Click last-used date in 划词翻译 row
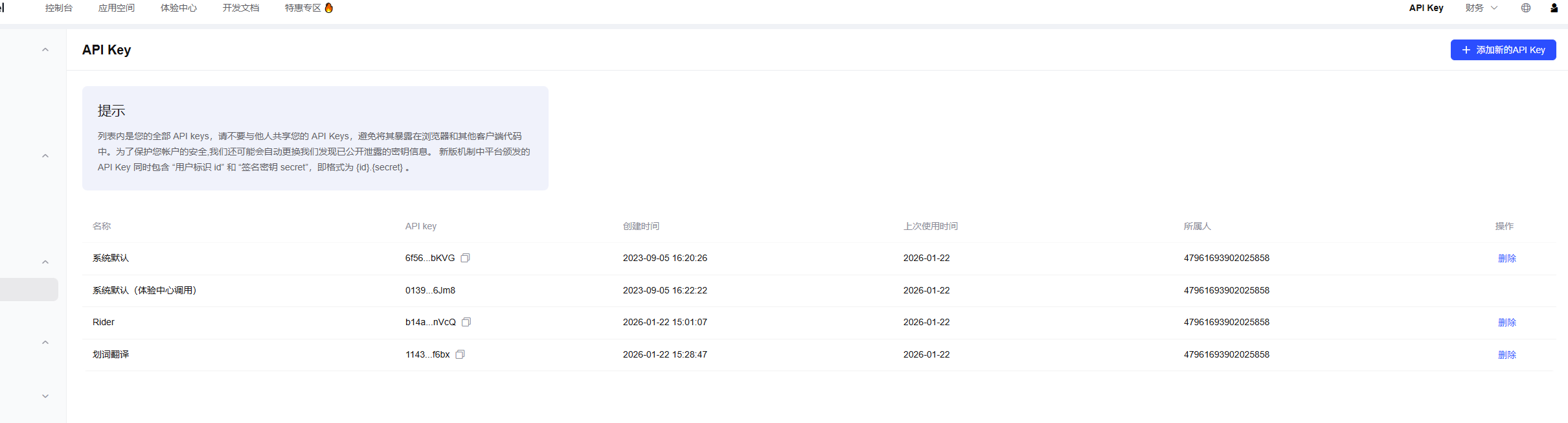 point(927,354)
